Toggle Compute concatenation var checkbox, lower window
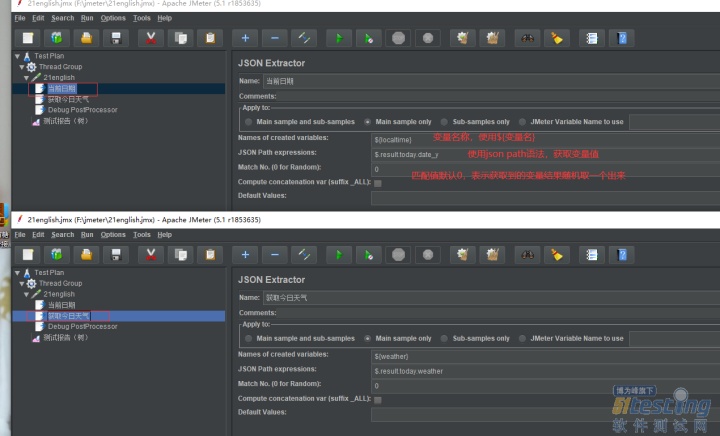Screen dimensions: 720x436 tap(378, 400)
